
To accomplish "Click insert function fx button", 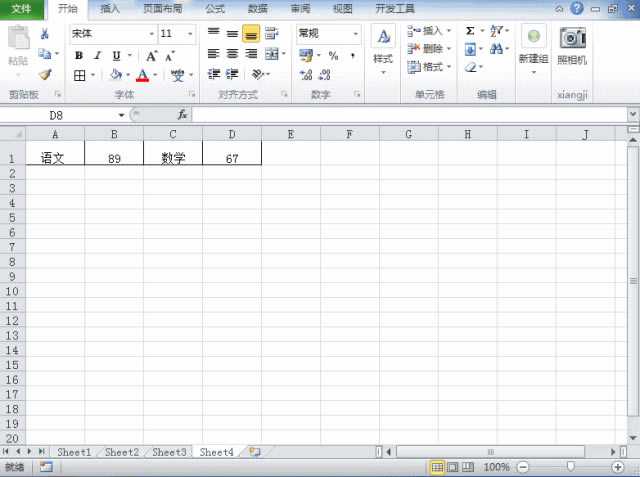I will 182,115.
